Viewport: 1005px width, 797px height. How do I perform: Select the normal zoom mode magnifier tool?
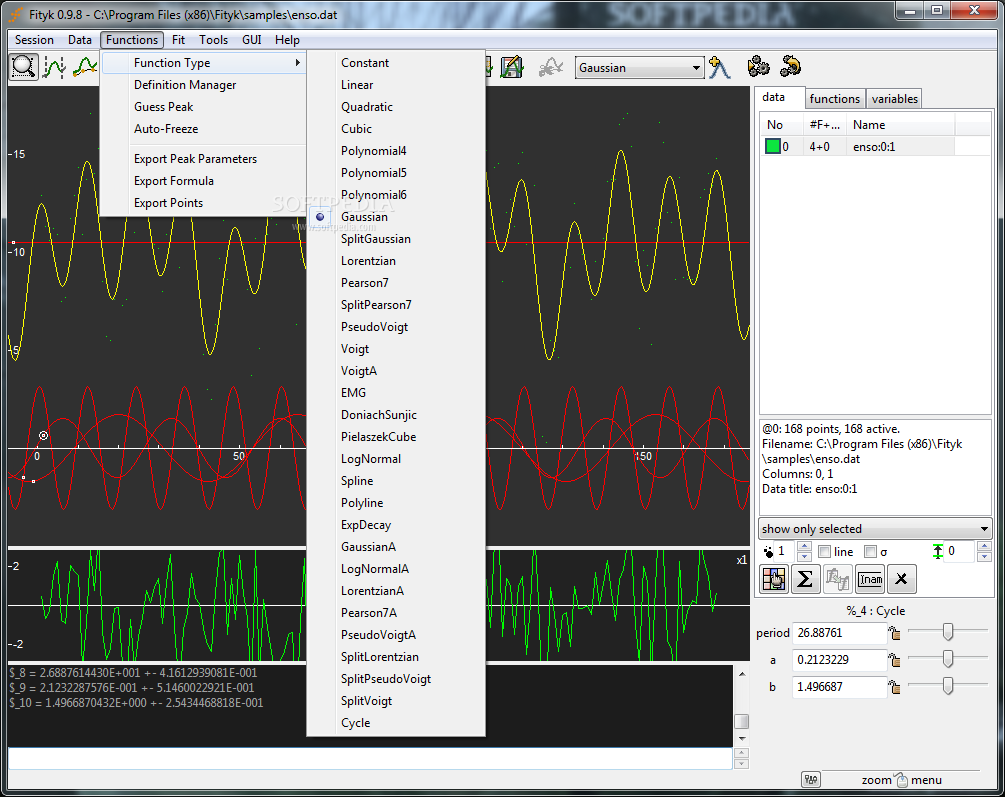tap(24, 67)
